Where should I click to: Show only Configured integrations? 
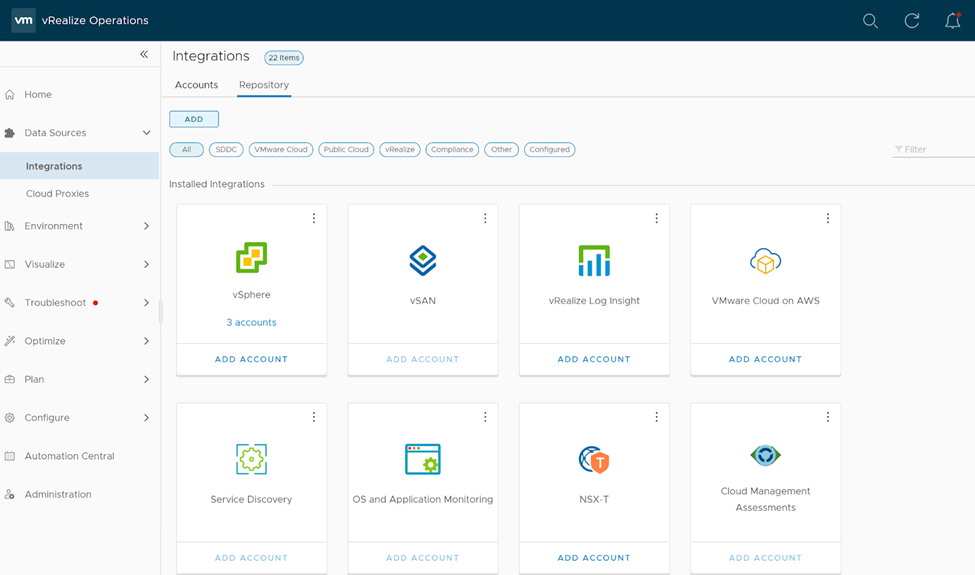pyautogui.click(x=550, y=149)
